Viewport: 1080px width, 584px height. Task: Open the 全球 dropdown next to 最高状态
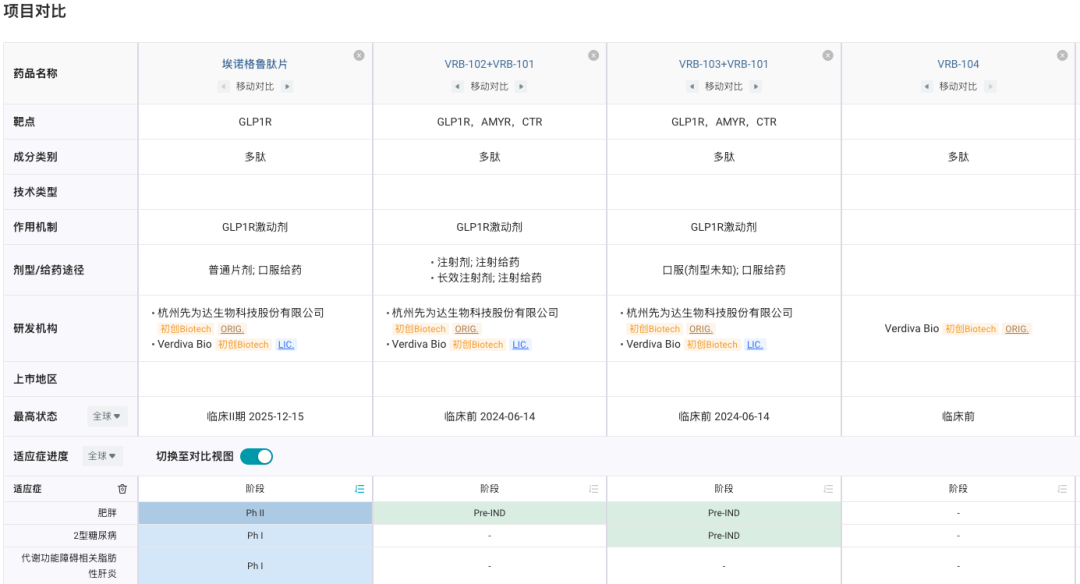pyautogui.click(x=107, y=416)
